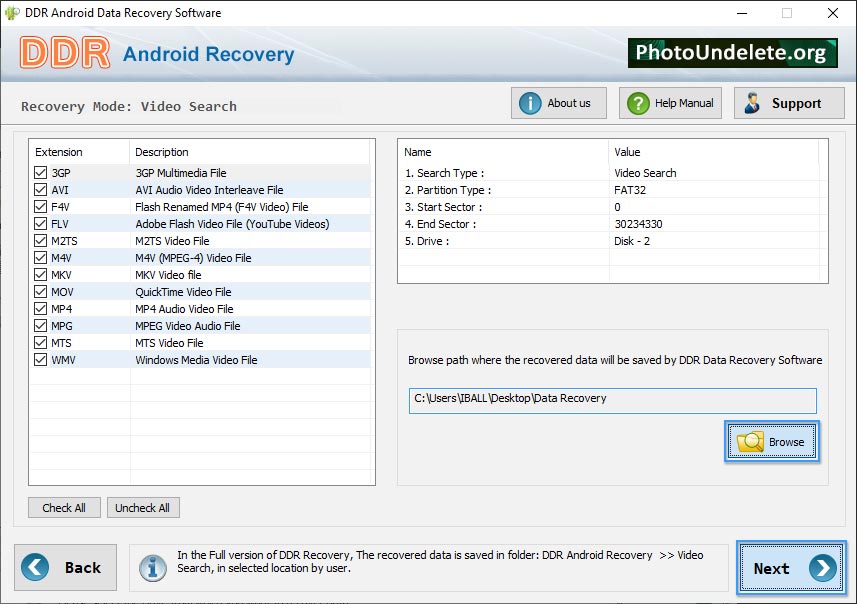Select the 'Windows Media Video File' description
The image size is (857, 604).
click(196, 359)
